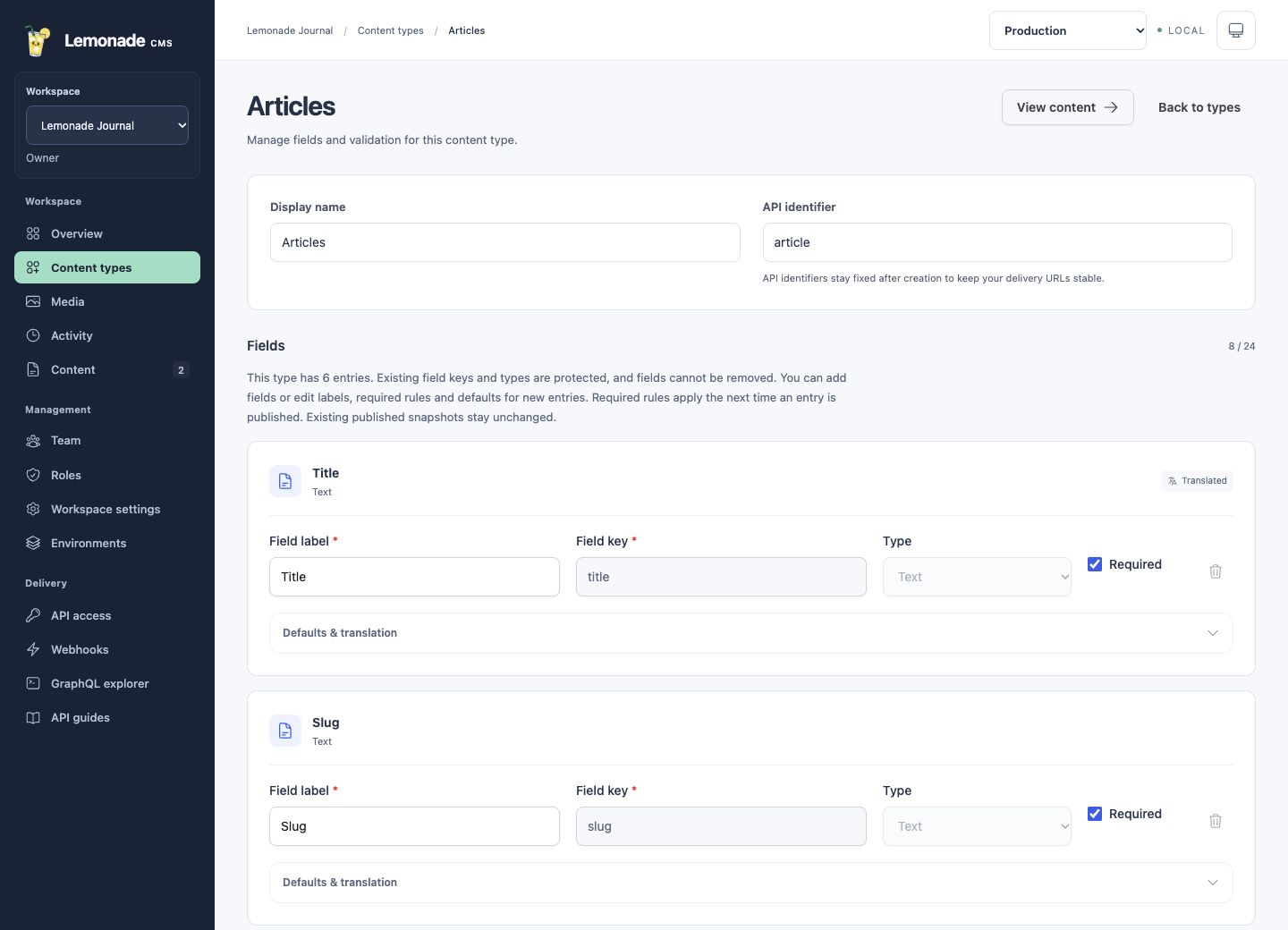
Task: Open Content types in the sidebar
Action: coord(107,267)
